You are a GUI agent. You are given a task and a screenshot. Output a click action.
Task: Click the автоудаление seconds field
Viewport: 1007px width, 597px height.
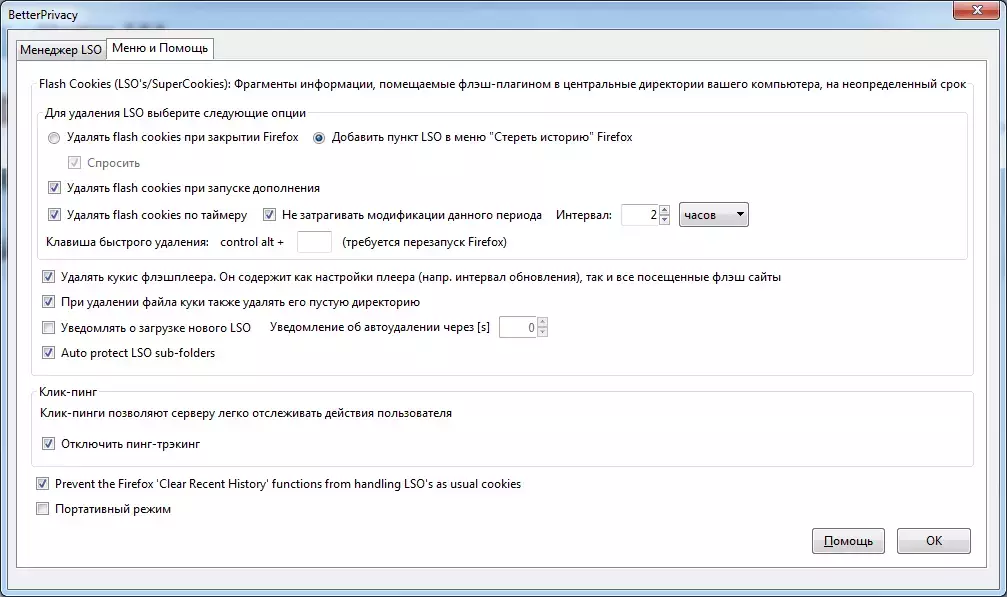tap(518, 327)
